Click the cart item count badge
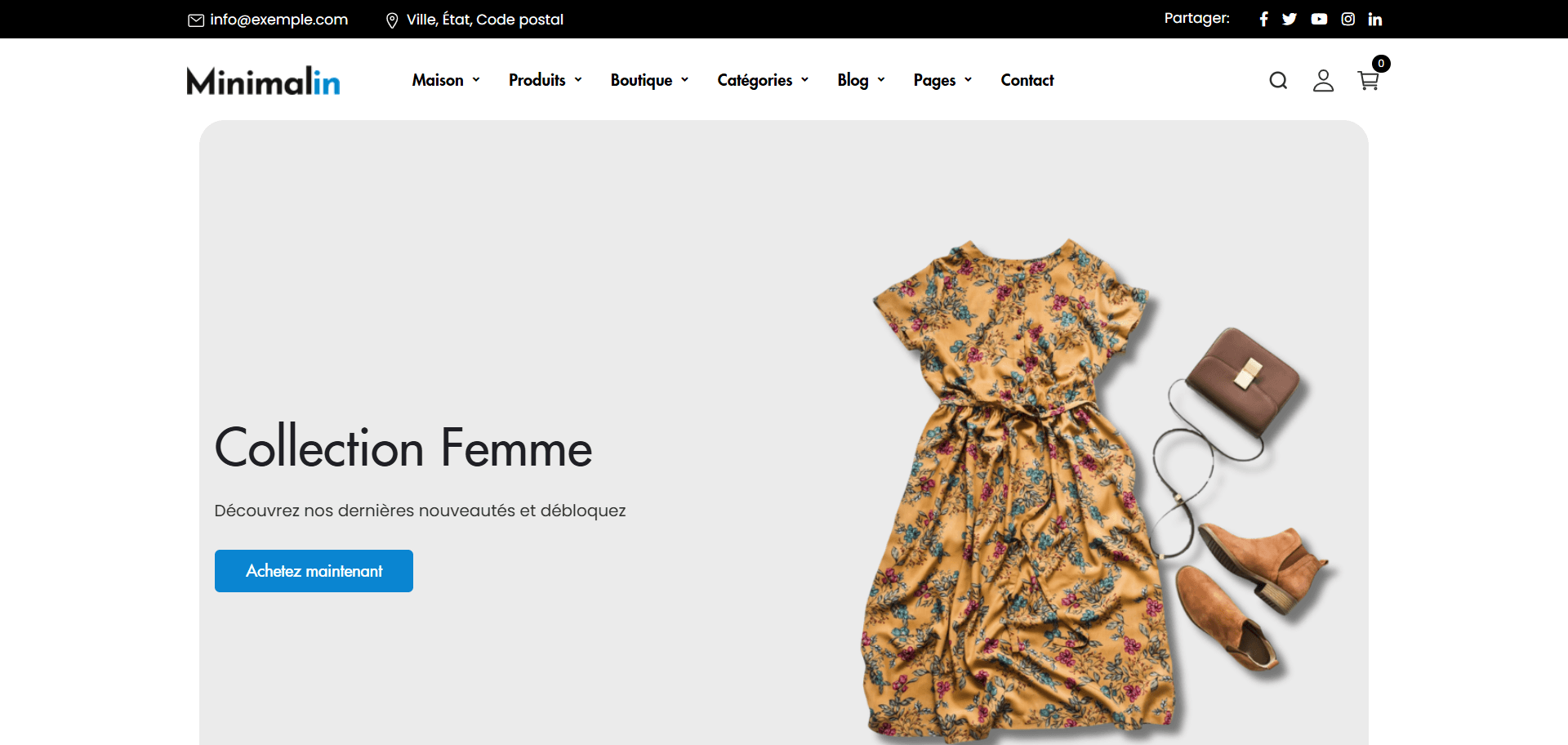This screenshot has width=1568, height=745. coord(1381,63)
